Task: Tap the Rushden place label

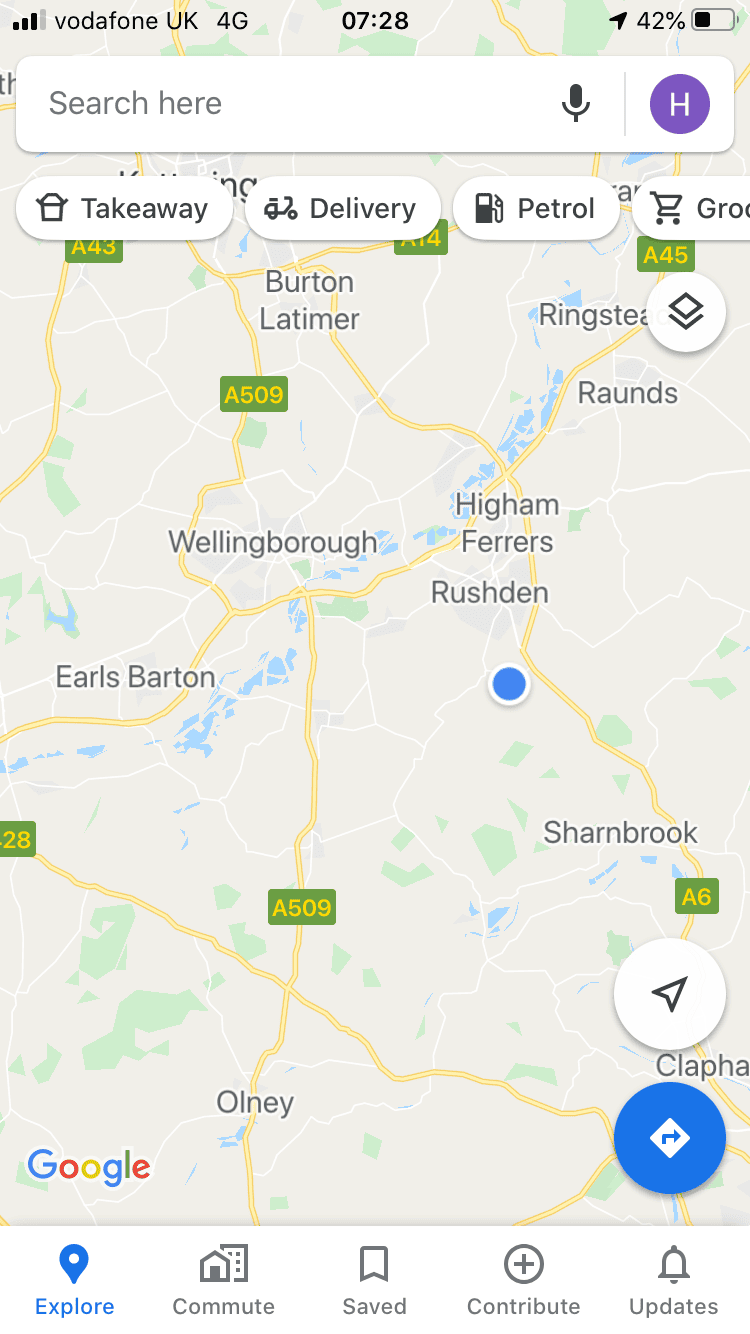Action: point(490,592)
